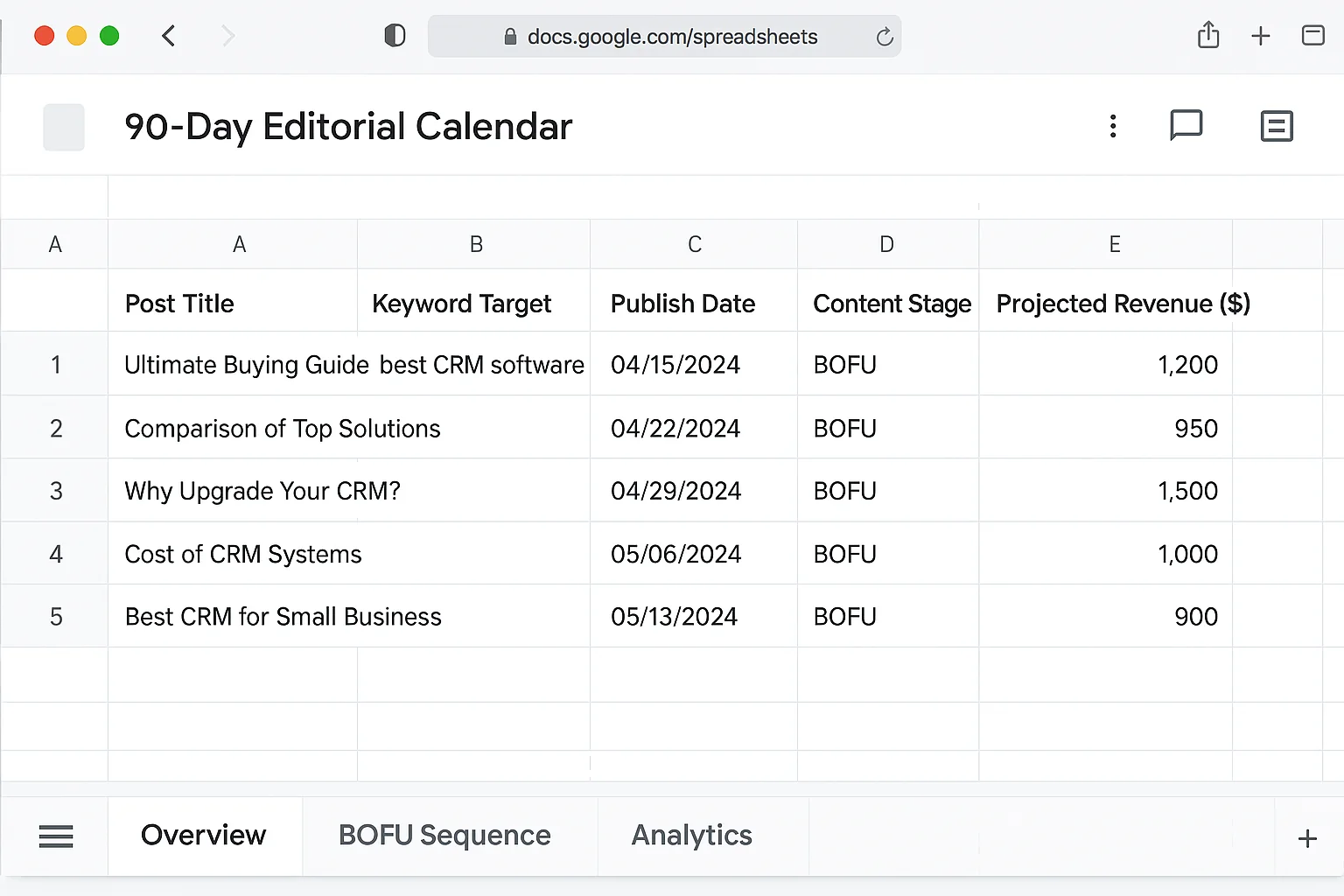The width and height of the screenshot is (1344, 896).
Task: Click the hamburger sheet list icon
Action: [x=55, y=836]
